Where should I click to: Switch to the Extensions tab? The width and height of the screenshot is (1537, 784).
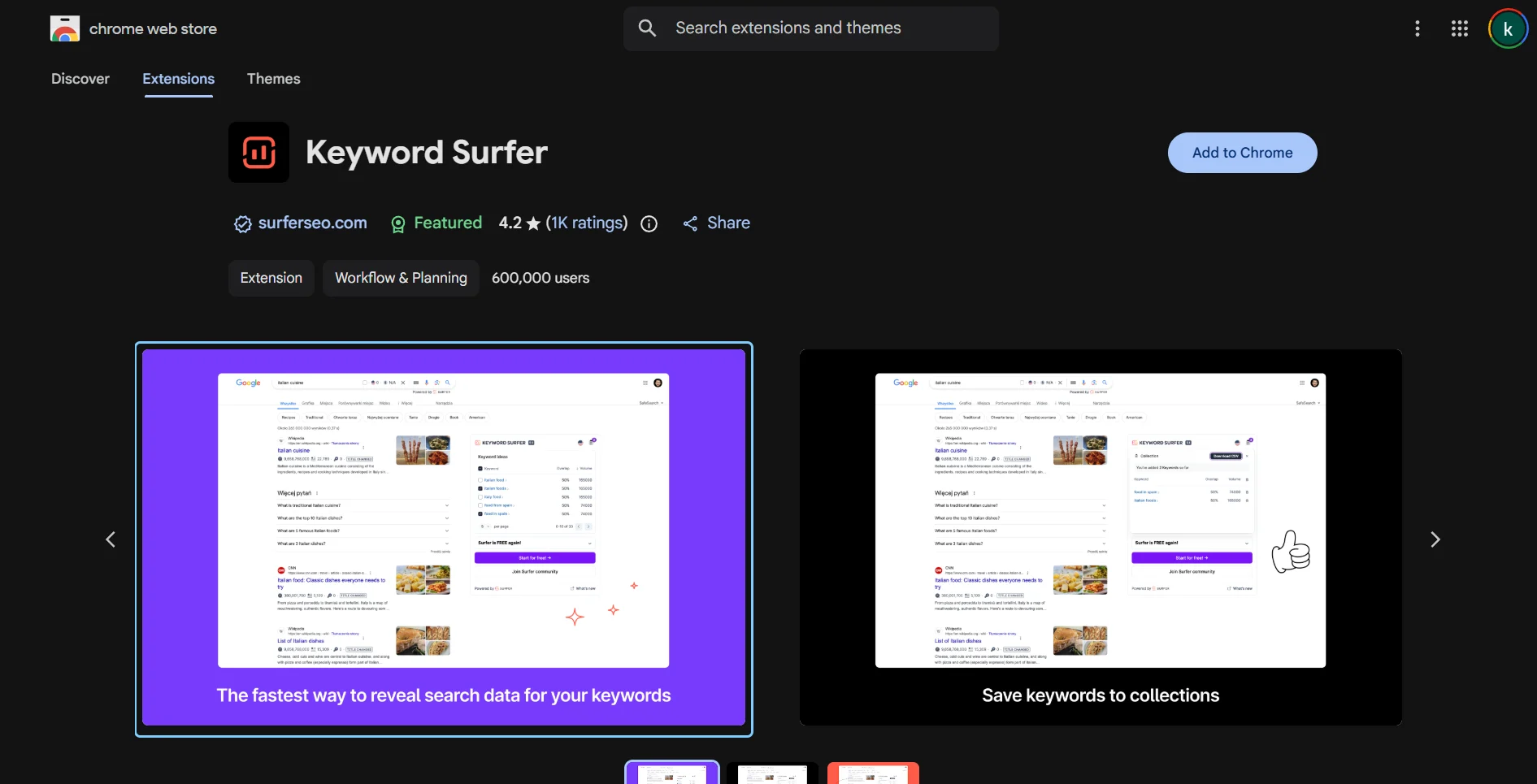point(179,79)
